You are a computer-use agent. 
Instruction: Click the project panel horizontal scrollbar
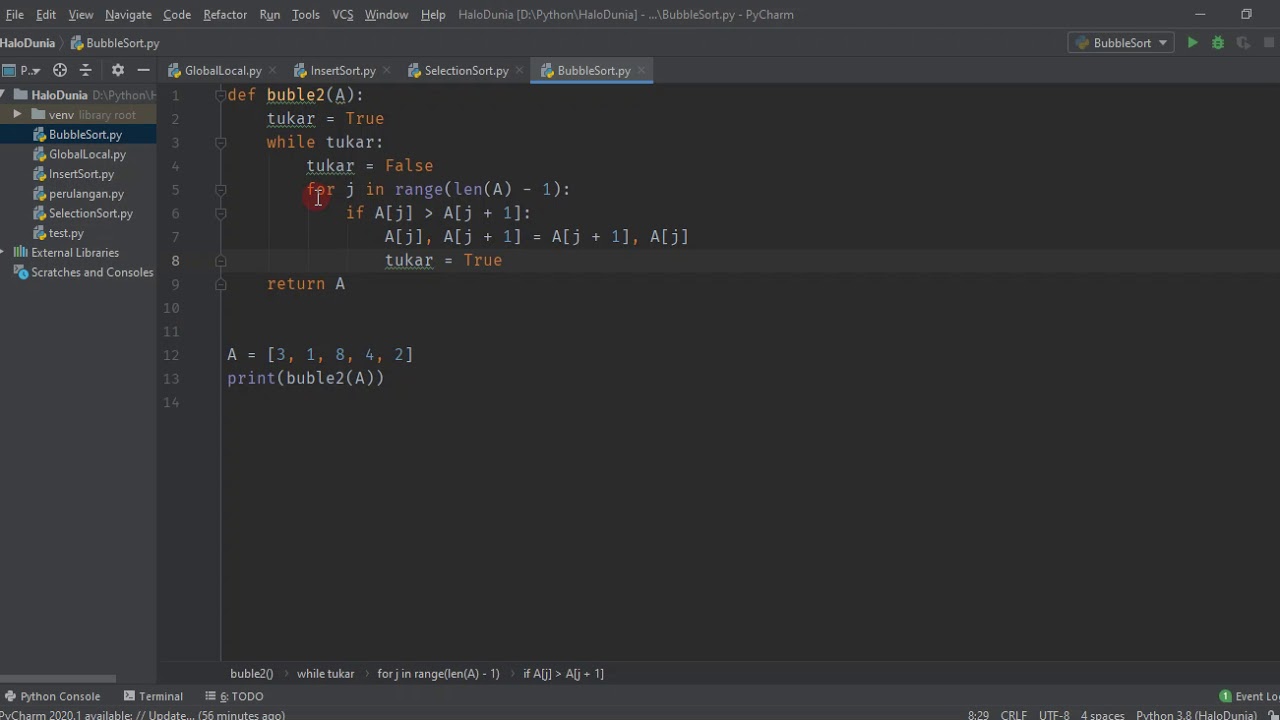pos(58,678)
